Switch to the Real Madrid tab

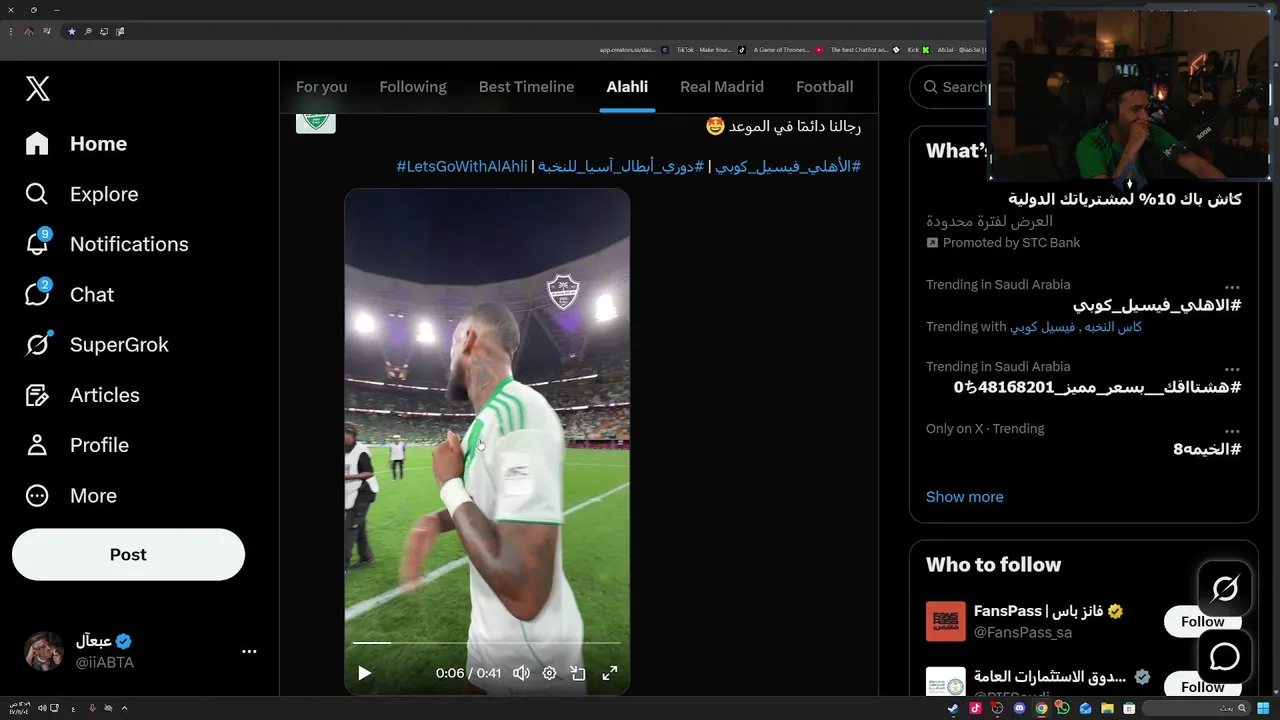coord(722,87)
